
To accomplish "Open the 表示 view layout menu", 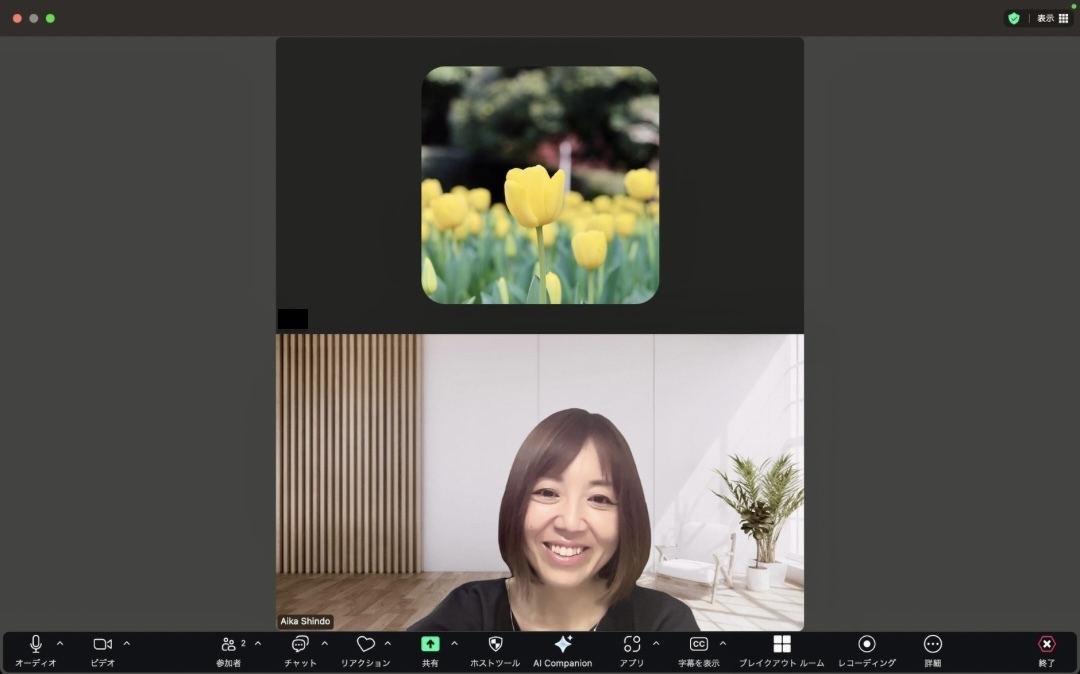I will (1053, 19).
